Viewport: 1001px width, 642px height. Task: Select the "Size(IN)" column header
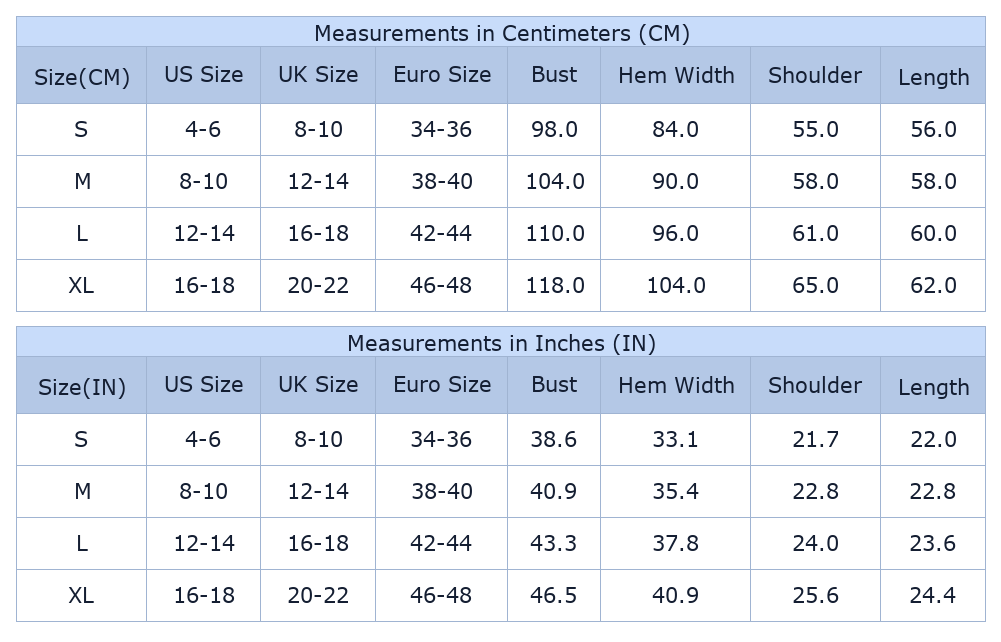pyautogui.click(x=82, y=387)
